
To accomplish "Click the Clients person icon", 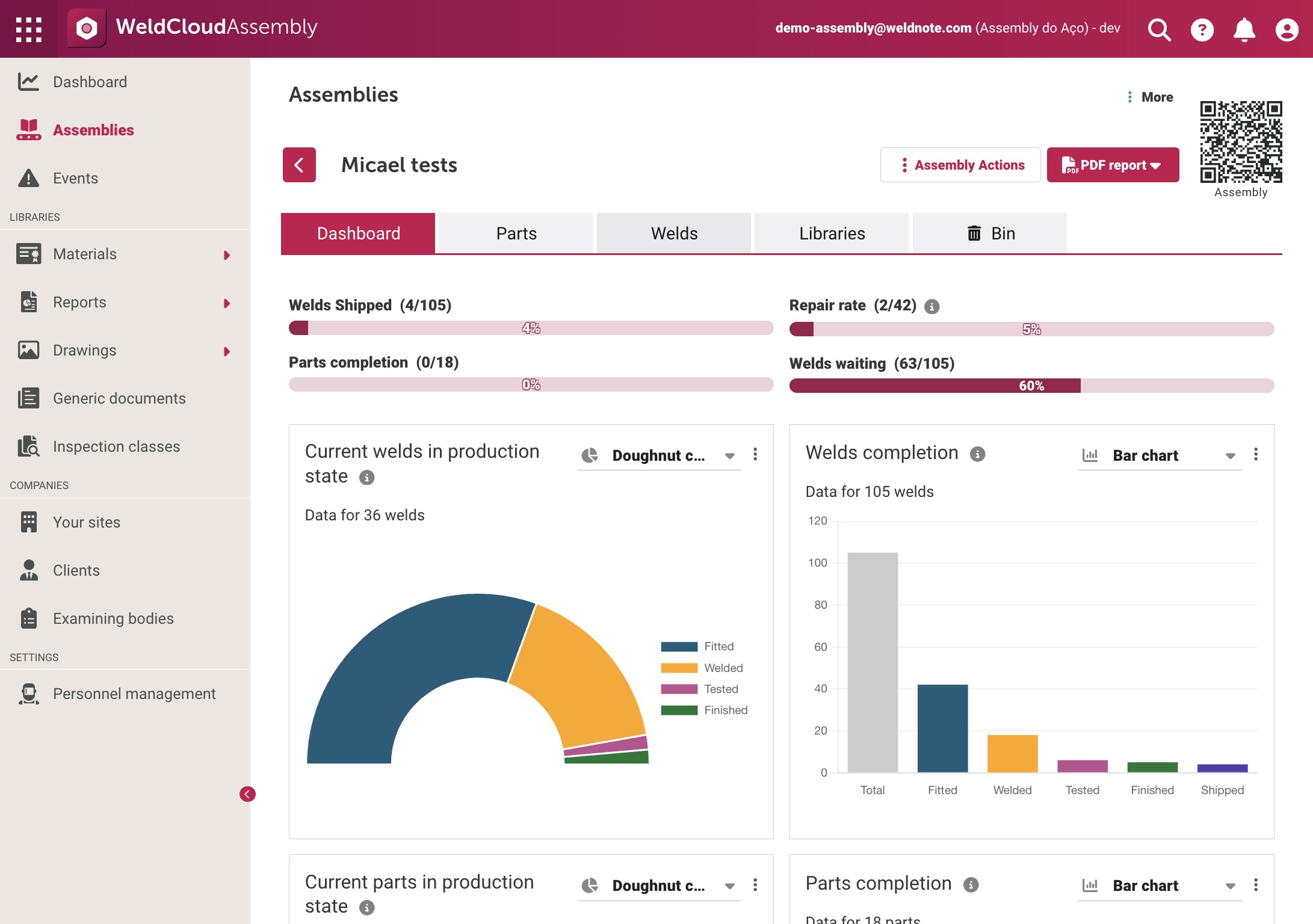I will point(28,570).
